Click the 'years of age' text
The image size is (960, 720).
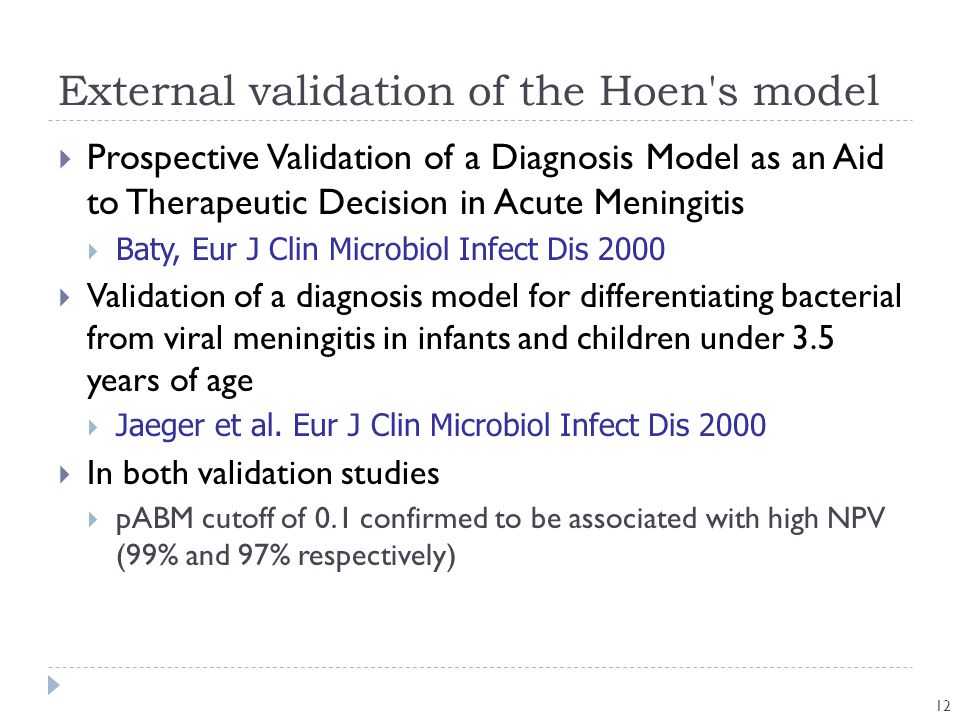click(x=170, y=382)
